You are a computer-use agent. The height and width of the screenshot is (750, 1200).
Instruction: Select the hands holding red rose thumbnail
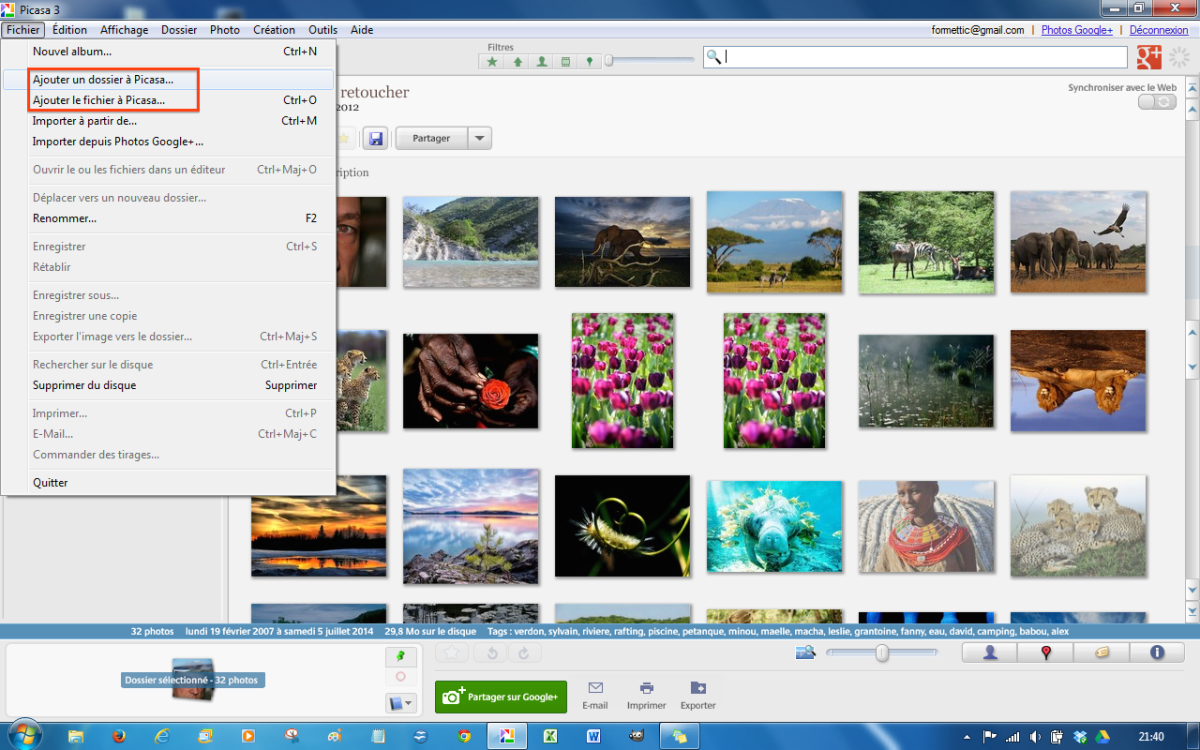coord(471,381)
